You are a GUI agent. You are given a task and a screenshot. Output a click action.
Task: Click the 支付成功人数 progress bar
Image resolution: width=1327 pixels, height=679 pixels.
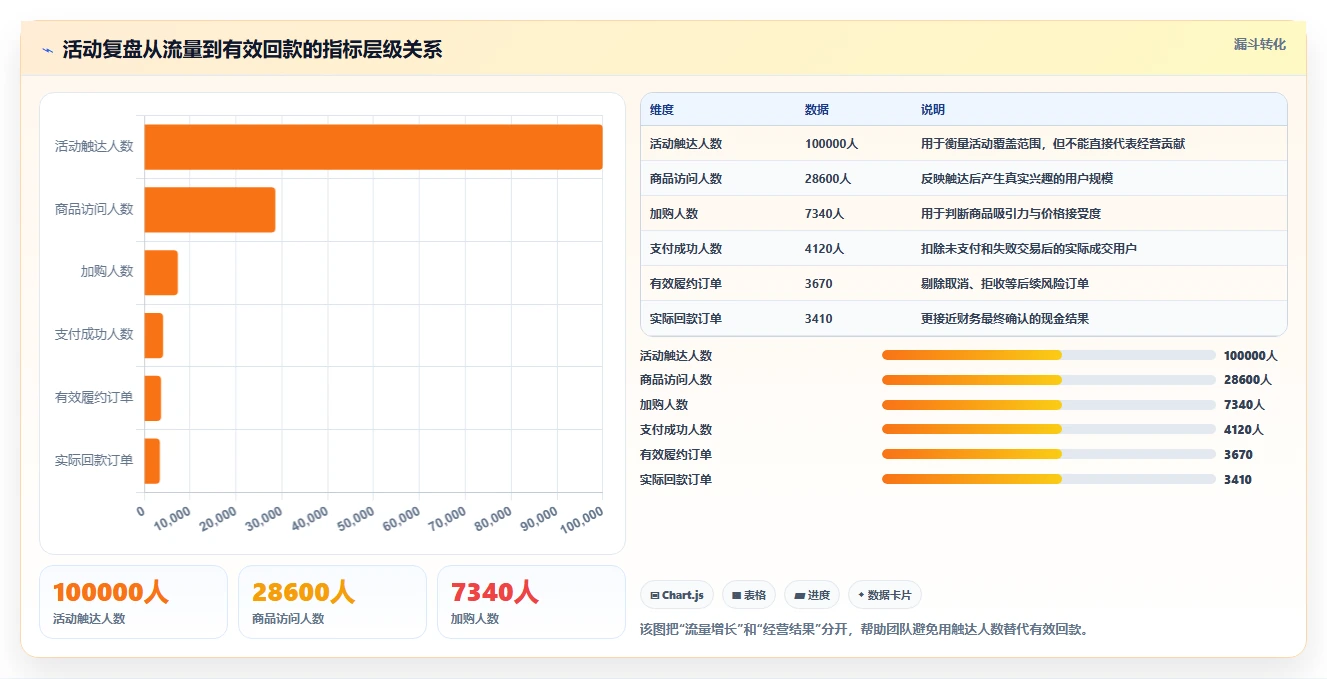pyautogui.click(x=1049, y=430)
